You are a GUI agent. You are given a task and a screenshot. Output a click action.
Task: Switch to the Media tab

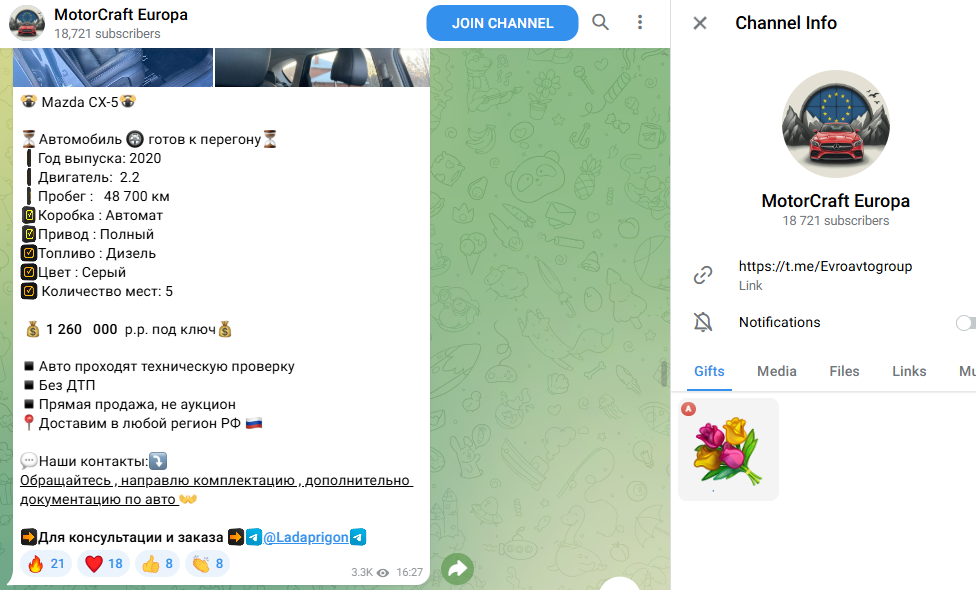click(x=776, y=372)
